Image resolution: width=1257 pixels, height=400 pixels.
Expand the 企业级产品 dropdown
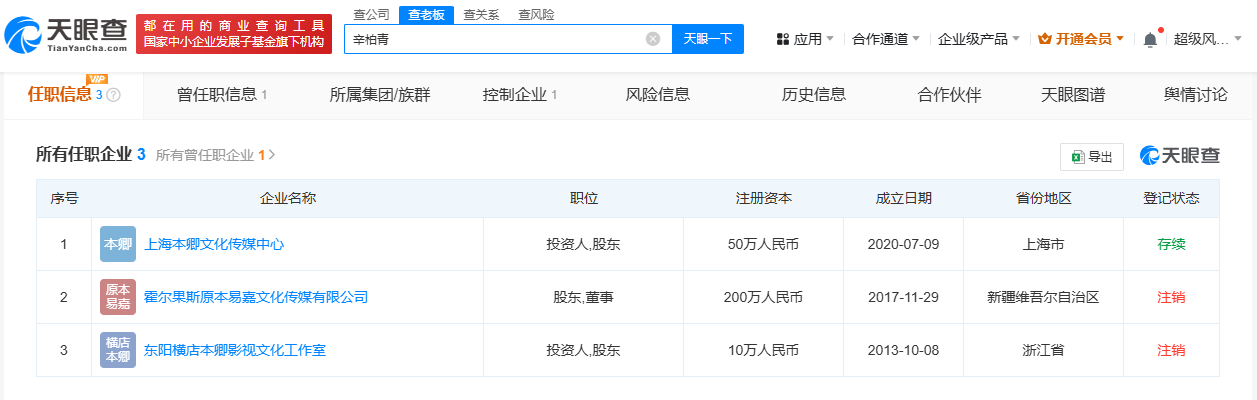(x=979, y=39)
